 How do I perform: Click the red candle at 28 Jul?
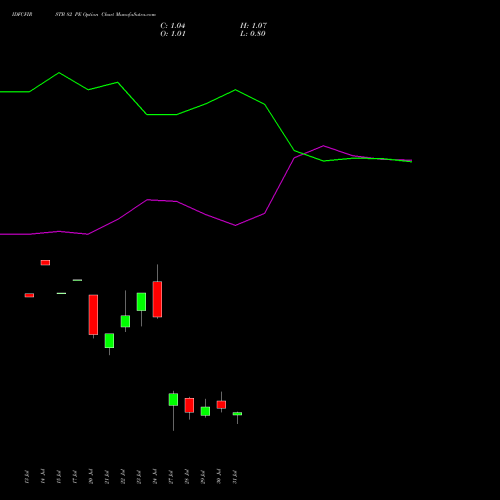coord(189,405)
